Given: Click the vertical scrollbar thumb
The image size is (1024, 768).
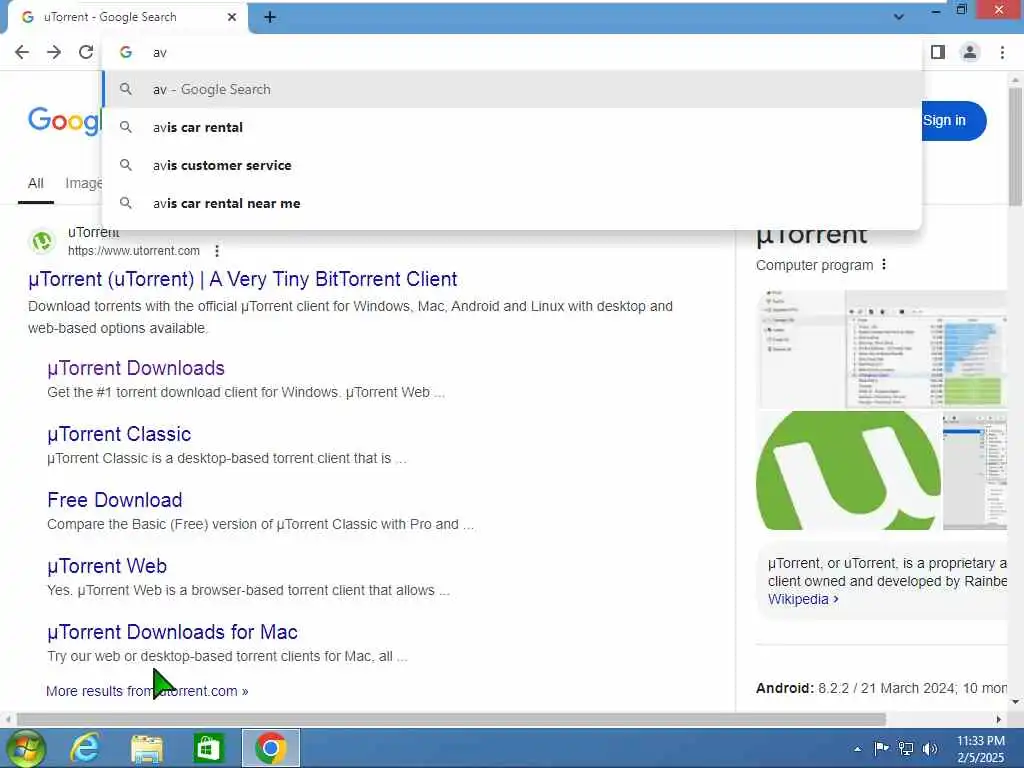Looking at the screenshot, I should pyautogui.click(x=1016, y=146).
